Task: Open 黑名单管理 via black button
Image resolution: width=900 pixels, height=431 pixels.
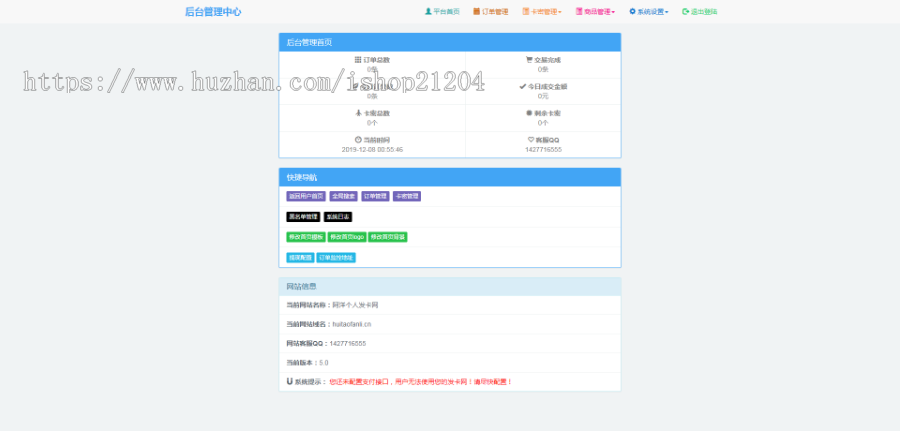Action: 303,217
